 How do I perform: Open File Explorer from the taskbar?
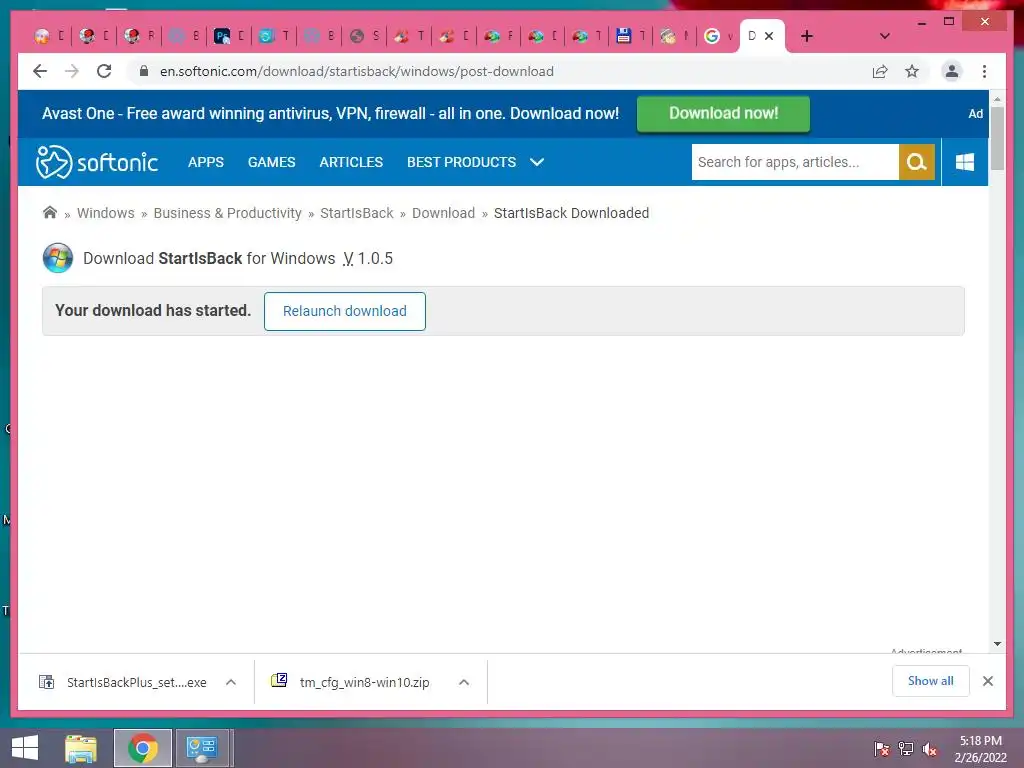[81, 748]
